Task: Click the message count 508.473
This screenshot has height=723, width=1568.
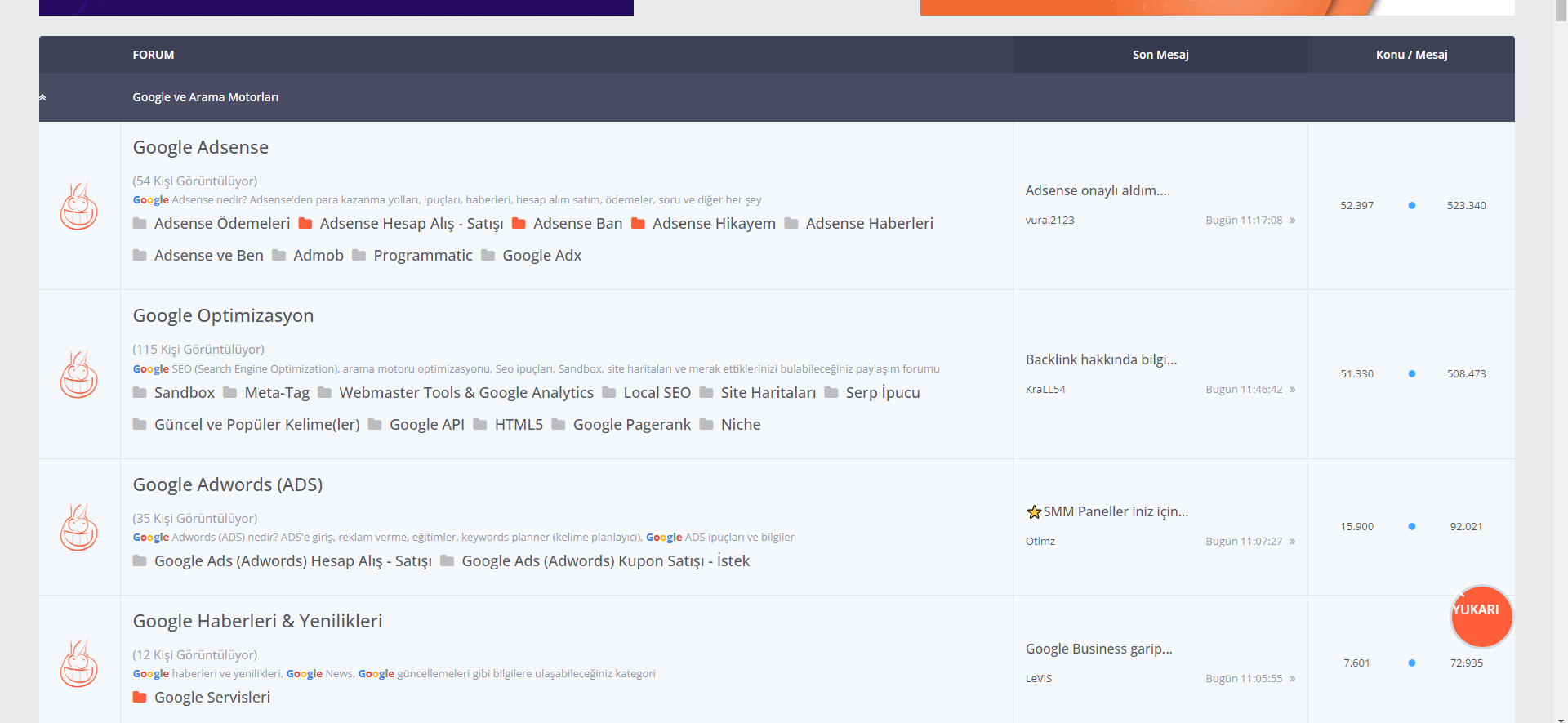Action: click(x=1467, y=374)
